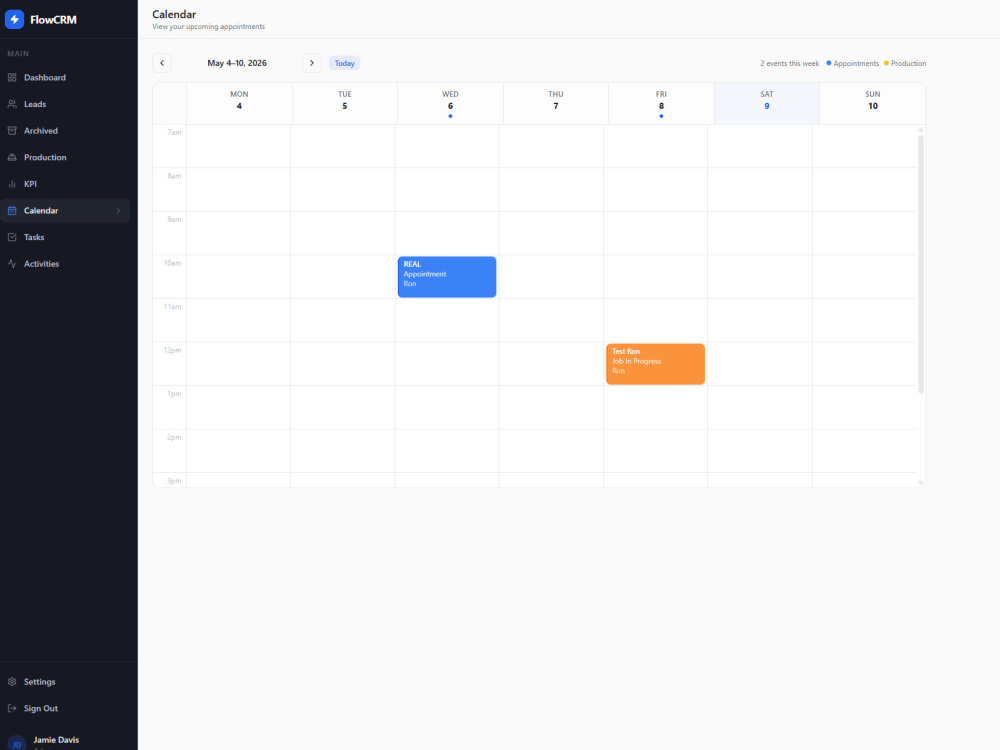Open the REAL Appointment event
Image resolution: width=1000 pixels, height=750 pixels.
pos(447,277)
